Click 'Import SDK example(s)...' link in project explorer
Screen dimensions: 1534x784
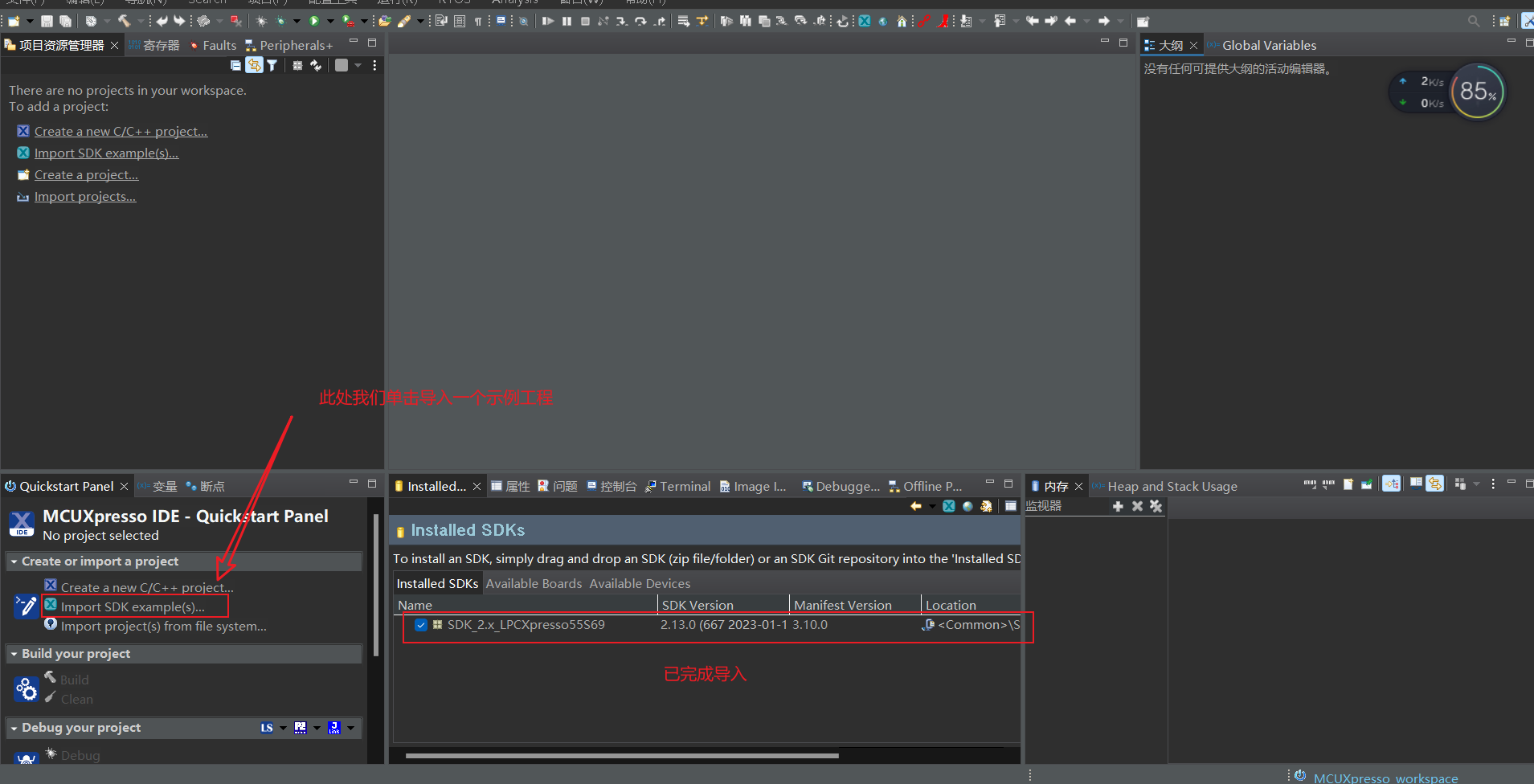(x=106, y=153)
